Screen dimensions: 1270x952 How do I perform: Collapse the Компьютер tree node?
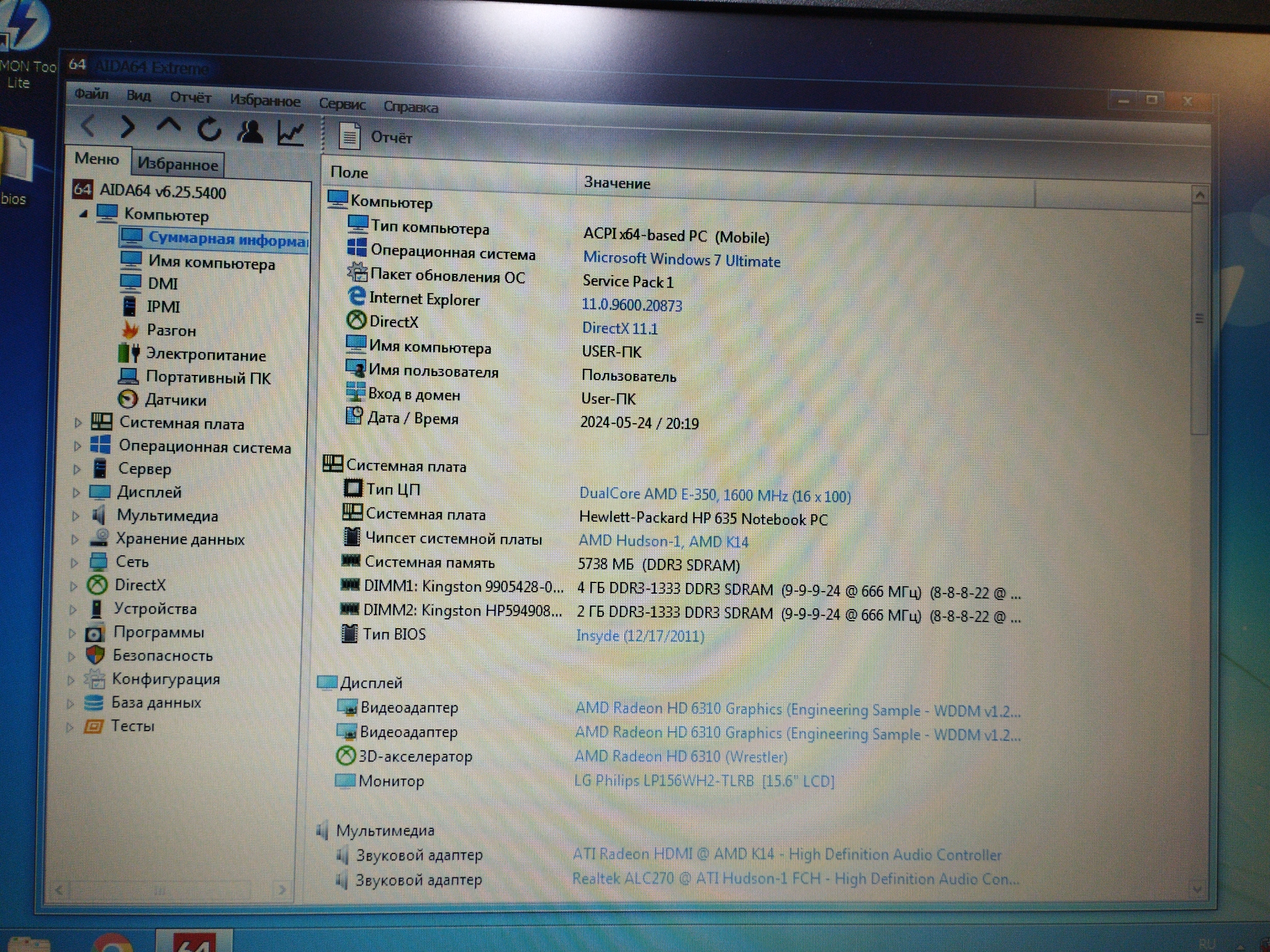[x=83, y=214]
